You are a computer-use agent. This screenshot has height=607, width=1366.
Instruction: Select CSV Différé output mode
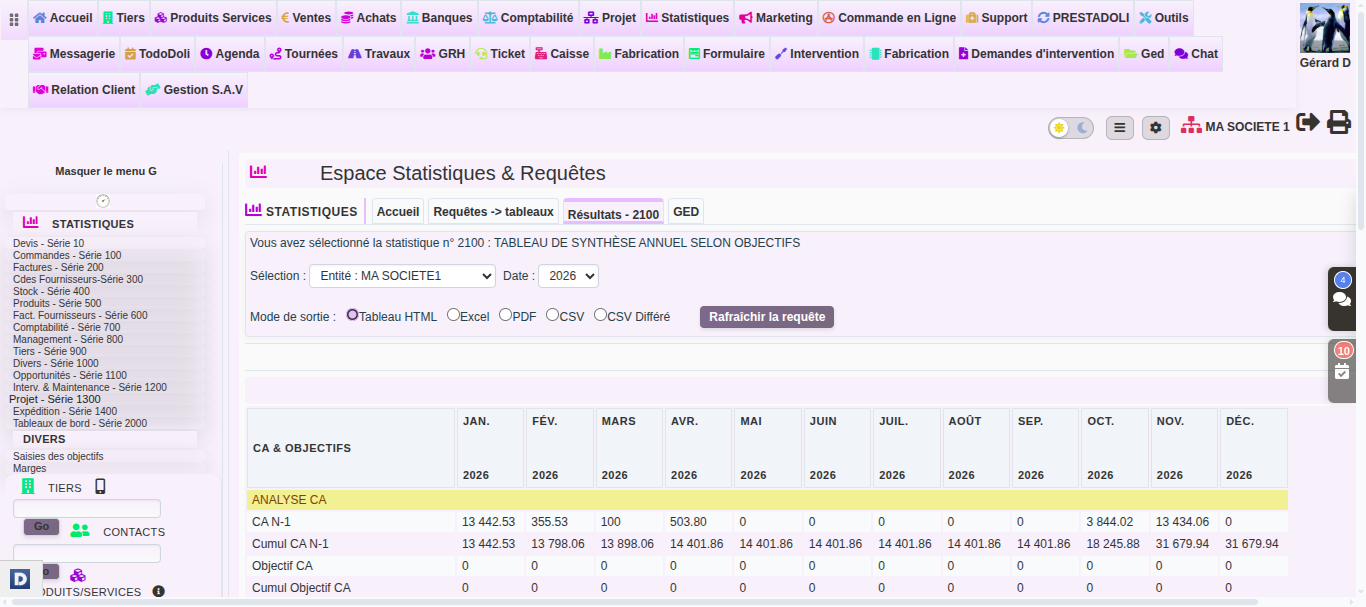600,315
